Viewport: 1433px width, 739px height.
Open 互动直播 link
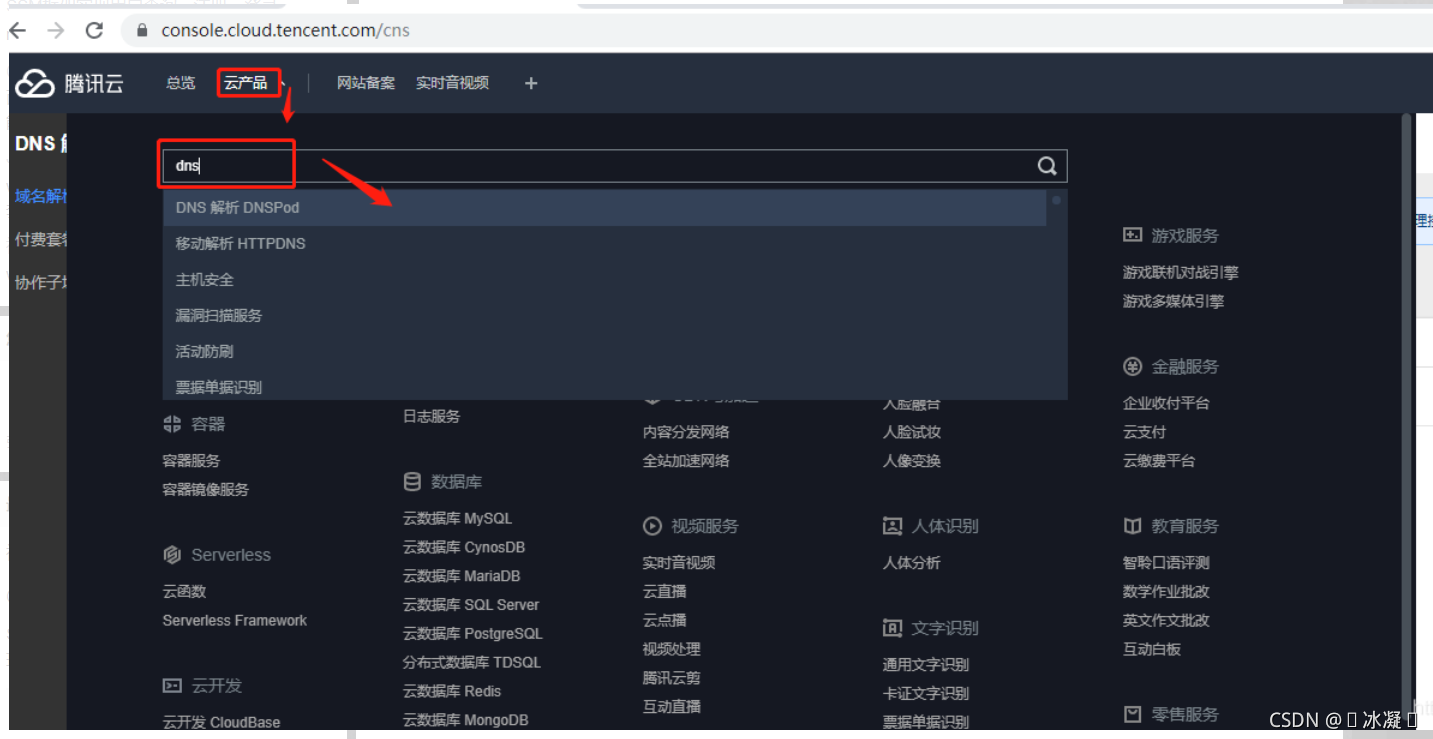click(x=671, y=708)
